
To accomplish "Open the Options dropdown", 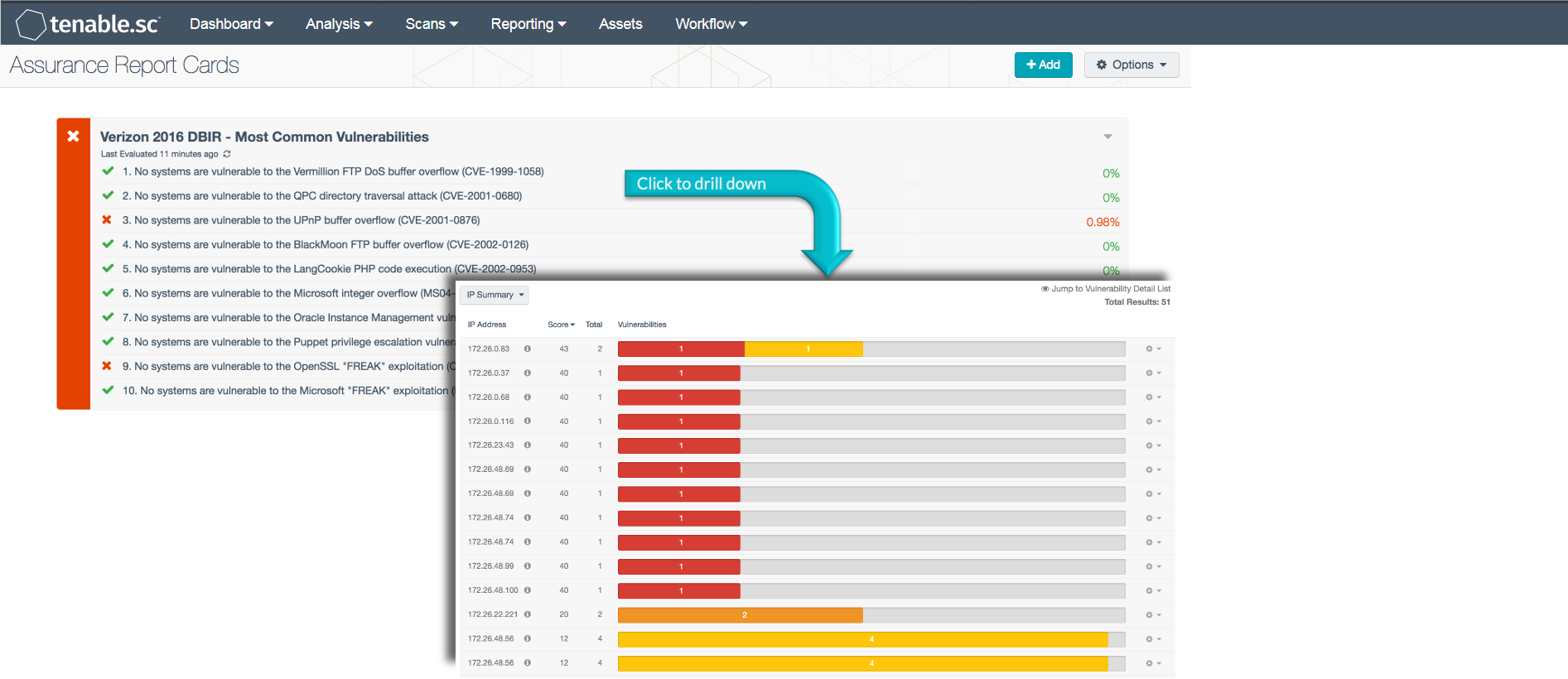I will [1131, 65].
